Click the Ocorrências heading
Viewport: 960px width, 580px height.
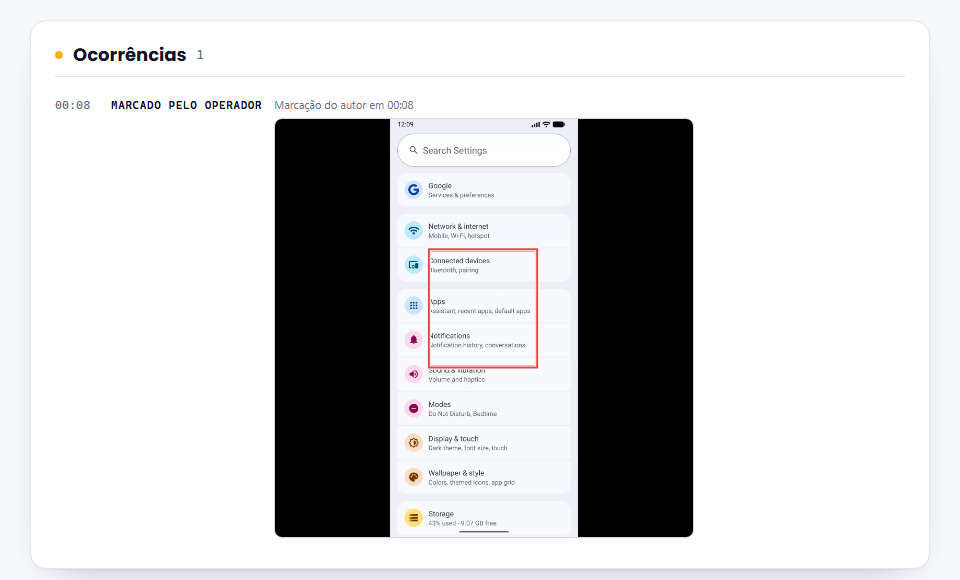click(130, 55)
